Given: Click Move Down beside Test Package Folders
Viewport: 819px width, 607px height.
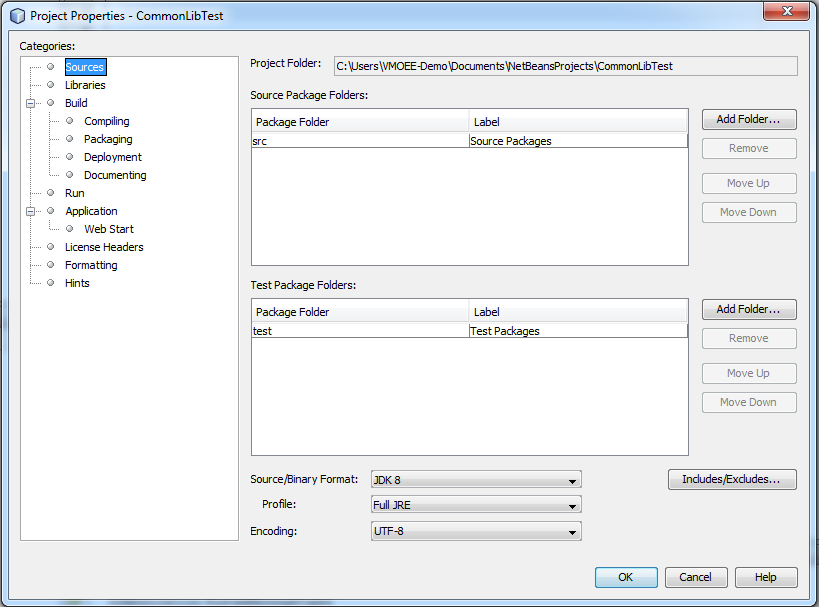Looking at the screenshot, I should [x=749, y=403].
